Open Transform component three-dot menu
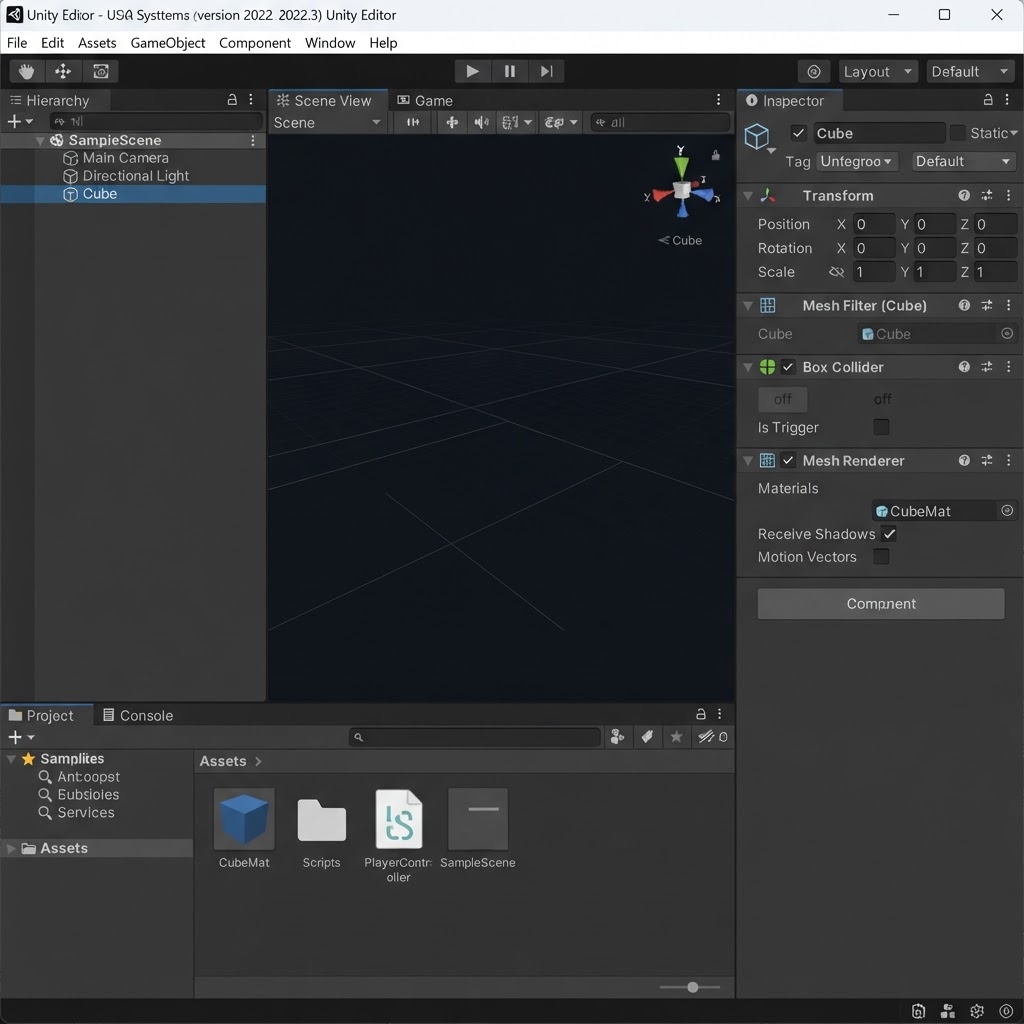 click(1008, 195)
